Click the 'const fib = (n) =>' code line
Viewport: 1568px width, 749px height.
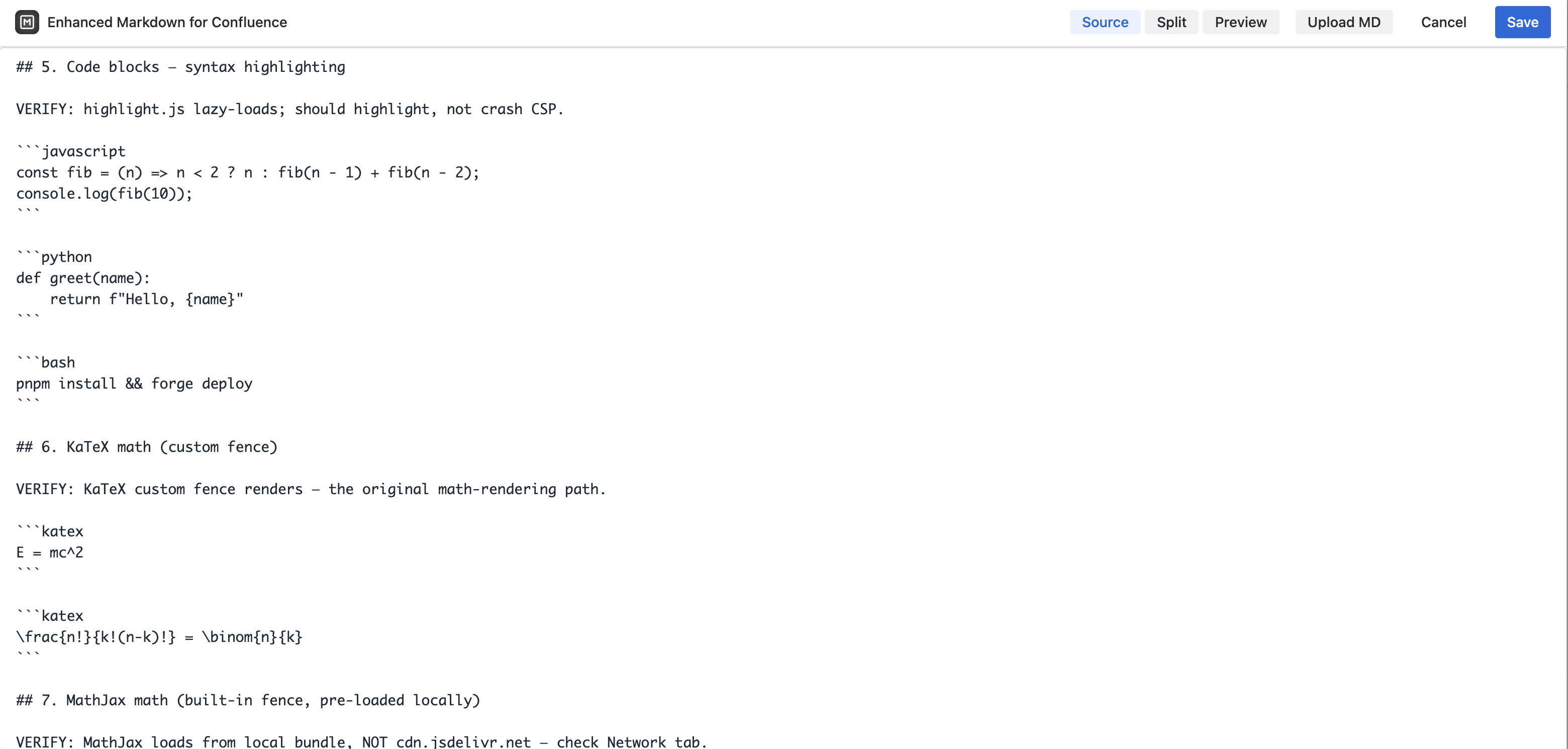[248, 172]
